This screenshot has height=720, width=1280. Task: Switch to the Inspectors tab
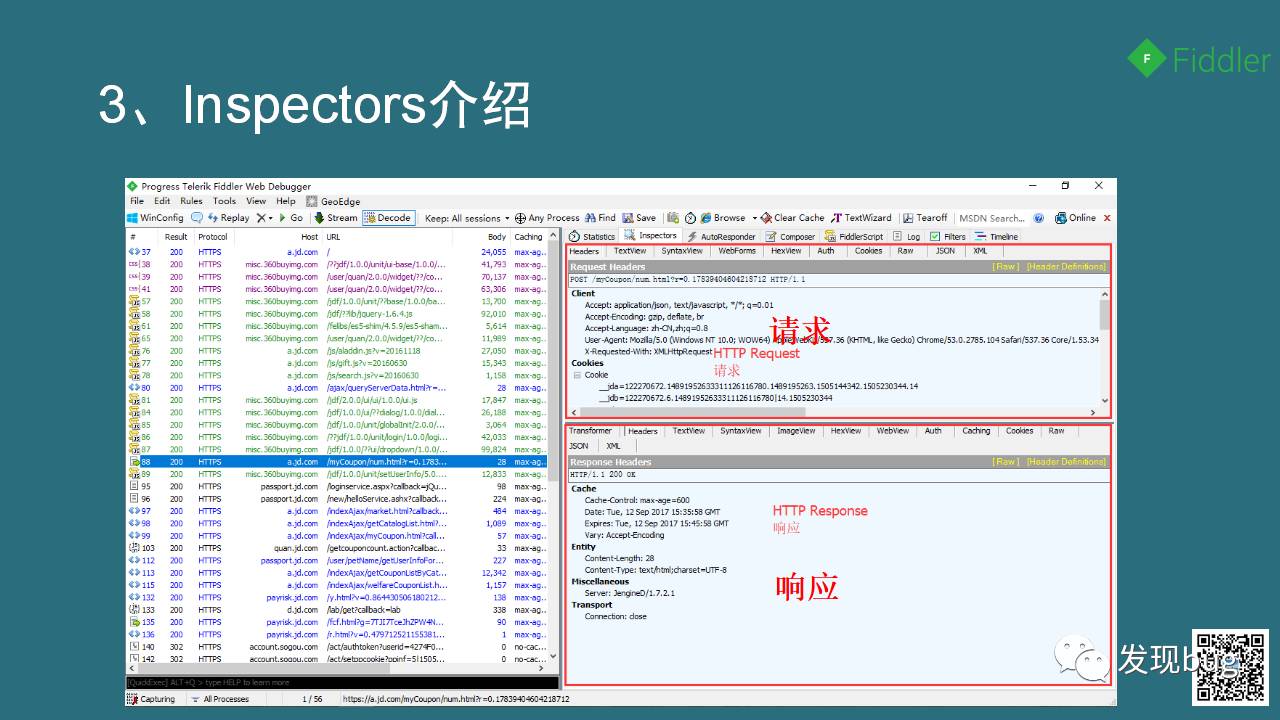(651, 236)
